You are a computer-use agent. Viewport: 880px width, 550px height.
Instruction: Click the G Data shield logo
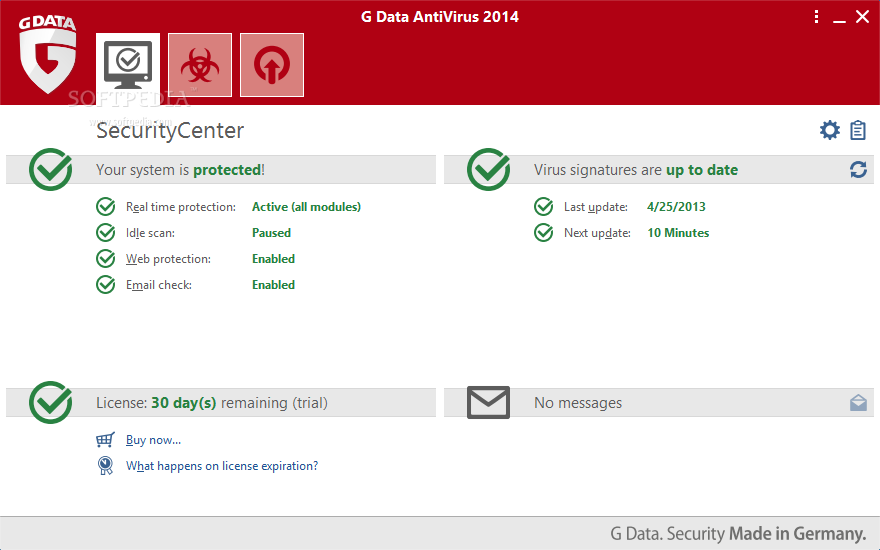[48, 54]
